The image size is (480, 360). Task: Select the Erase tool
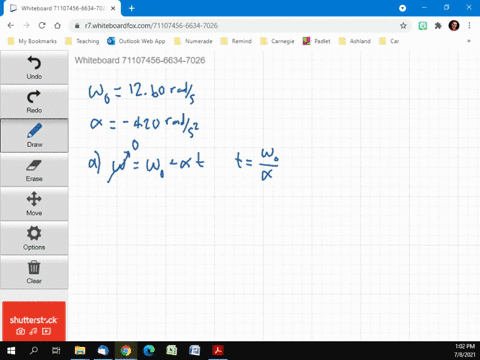[x=34, y=170]
